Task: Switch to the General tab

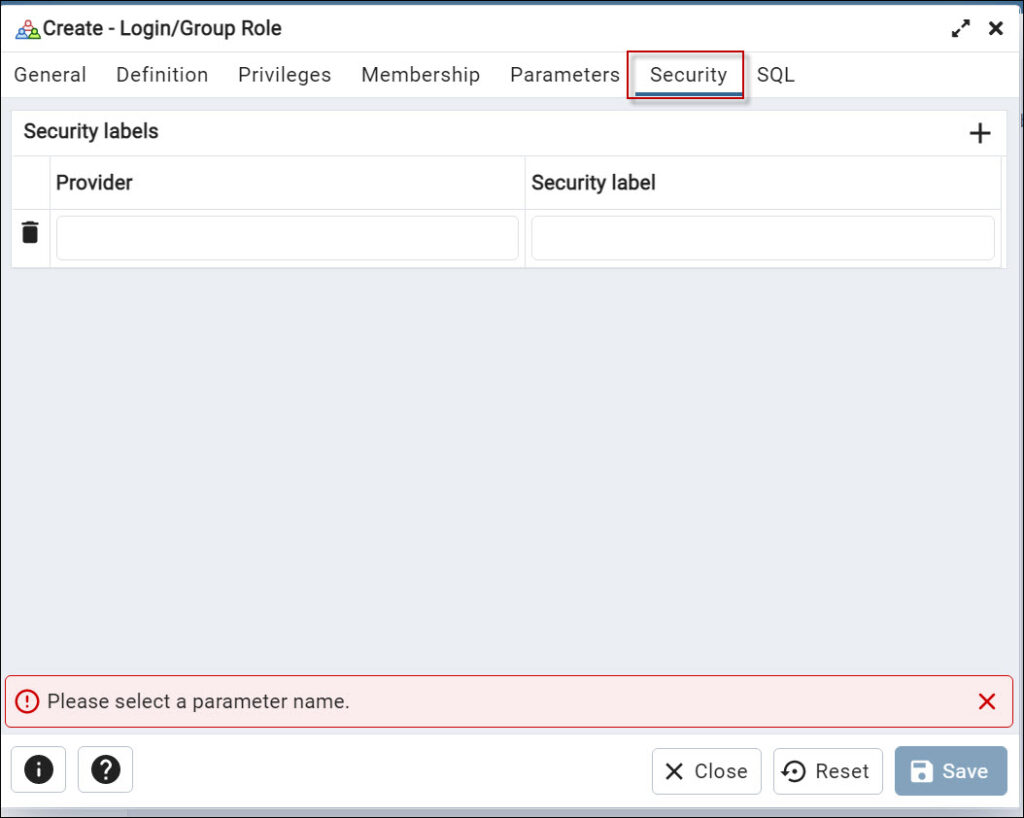Action: tap(50, 74)
